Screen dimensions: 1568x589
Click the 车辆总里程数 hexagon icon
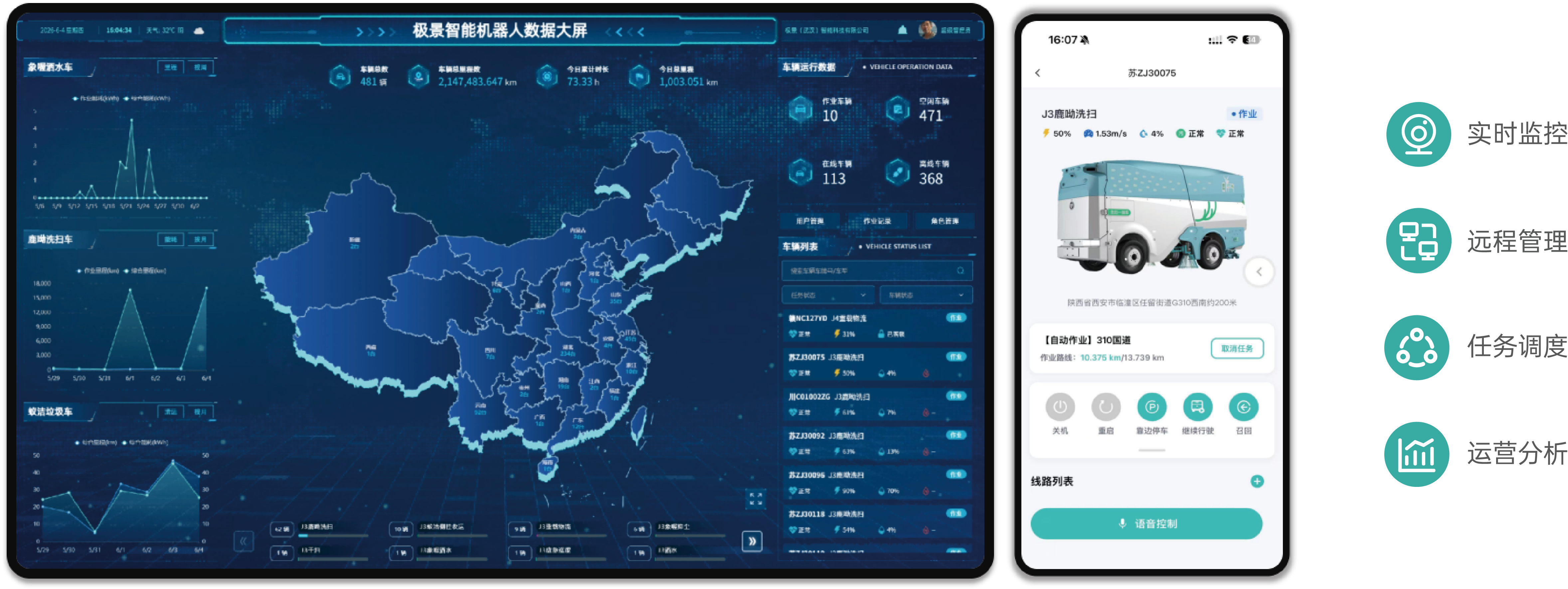[x=419, y=76]
